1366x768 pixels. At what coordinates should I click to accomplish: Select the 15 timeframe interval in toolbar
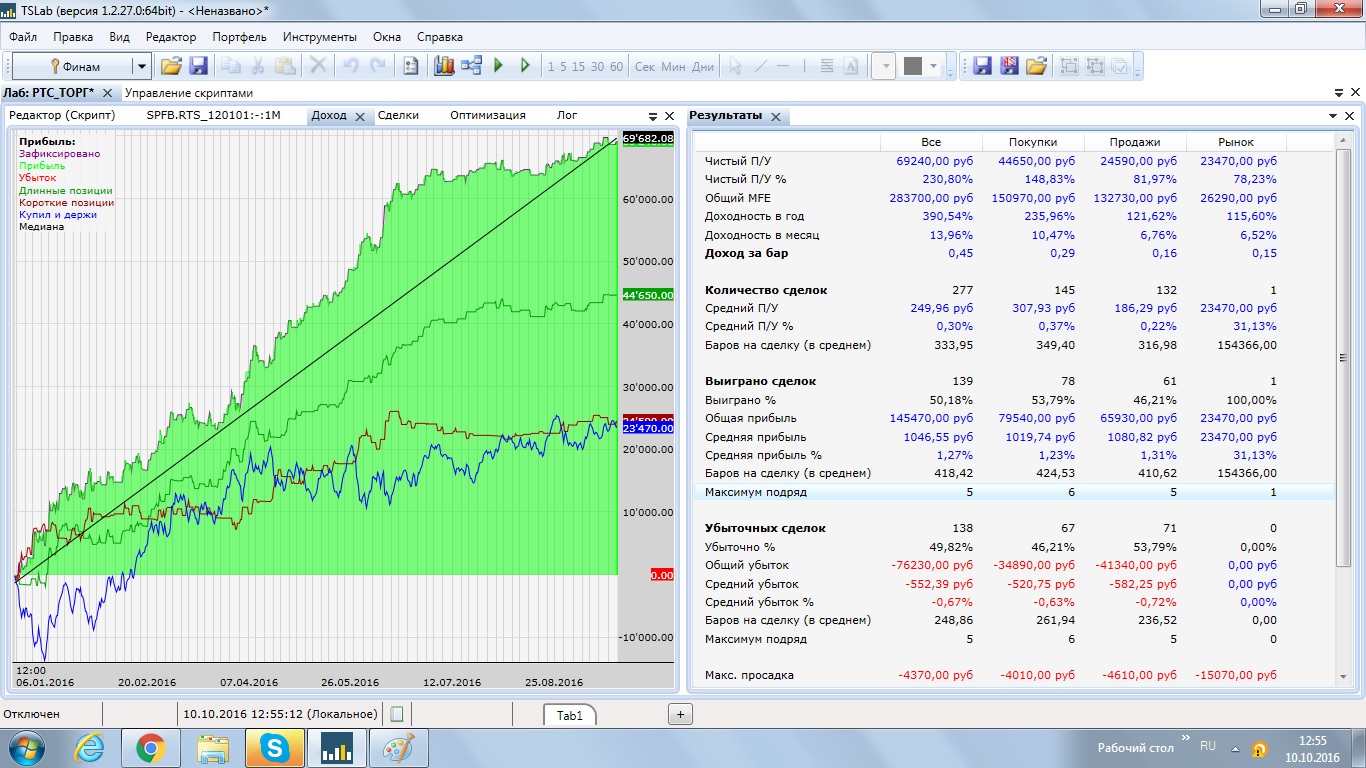[578, 67]
